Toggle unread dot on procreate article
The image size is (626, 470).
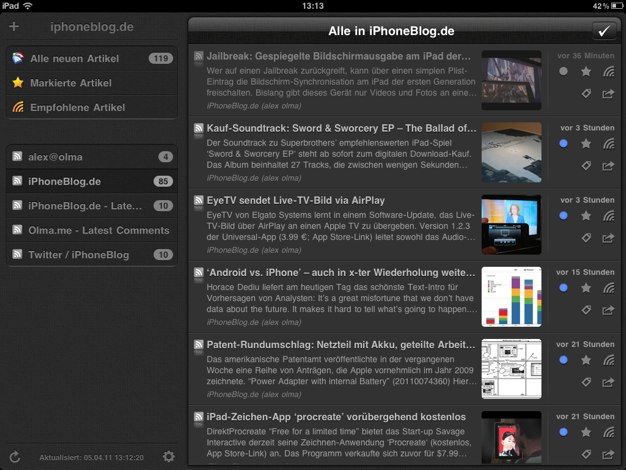[563, 432]
